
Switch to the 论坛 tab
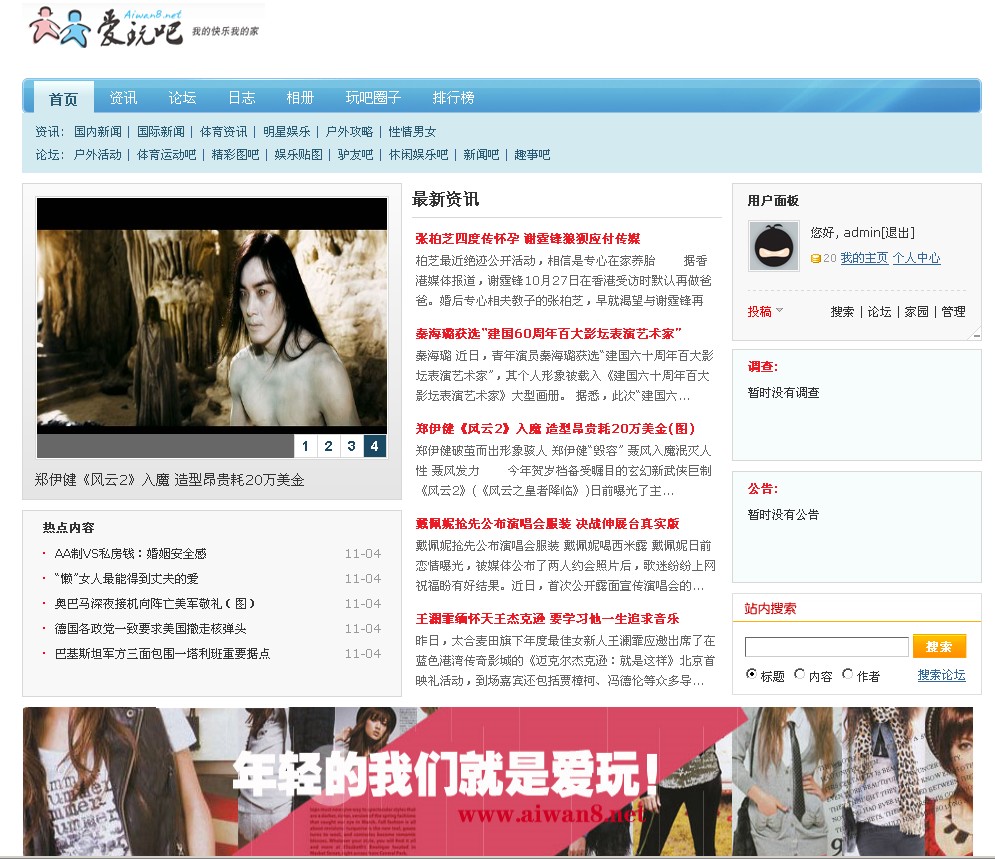coord(182,98)
